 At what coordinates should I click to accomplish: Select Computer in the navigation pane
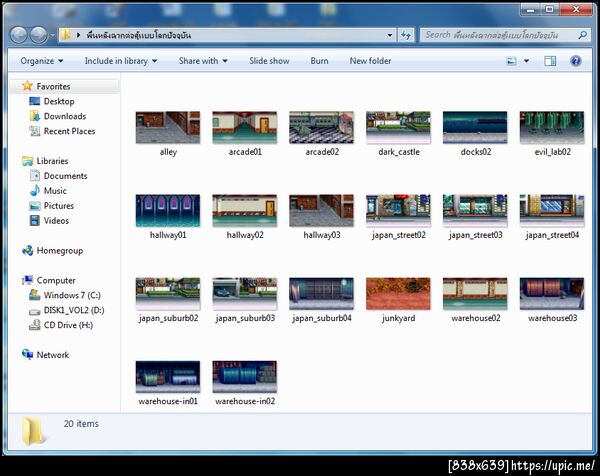(56, 280)
